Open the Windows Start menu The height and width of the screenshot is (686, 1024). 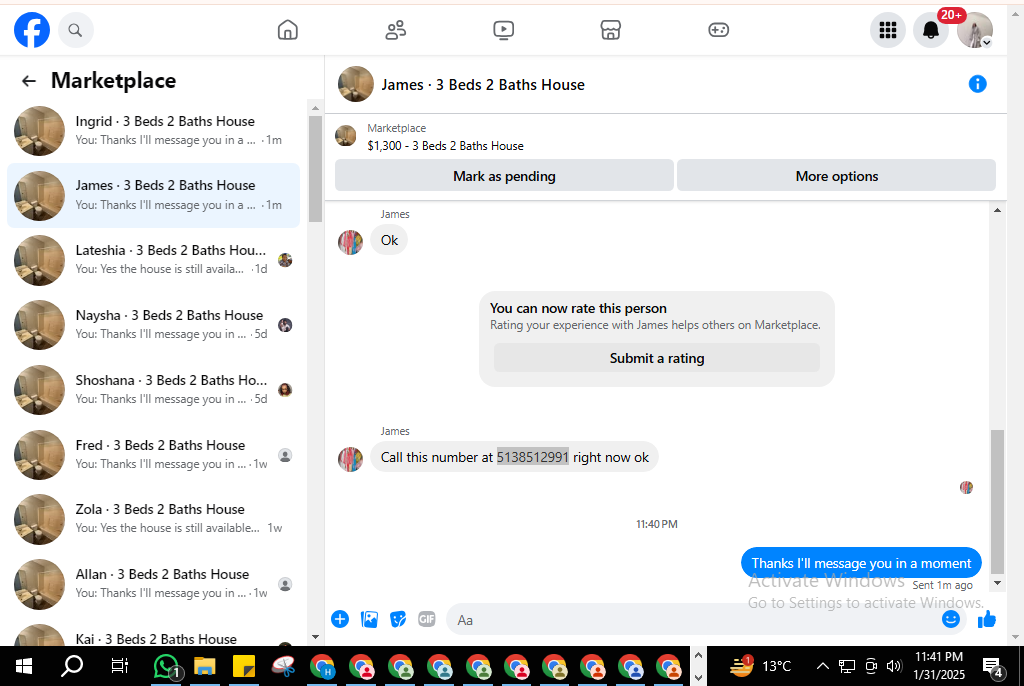pyautogui.click(x=24, y=666)
